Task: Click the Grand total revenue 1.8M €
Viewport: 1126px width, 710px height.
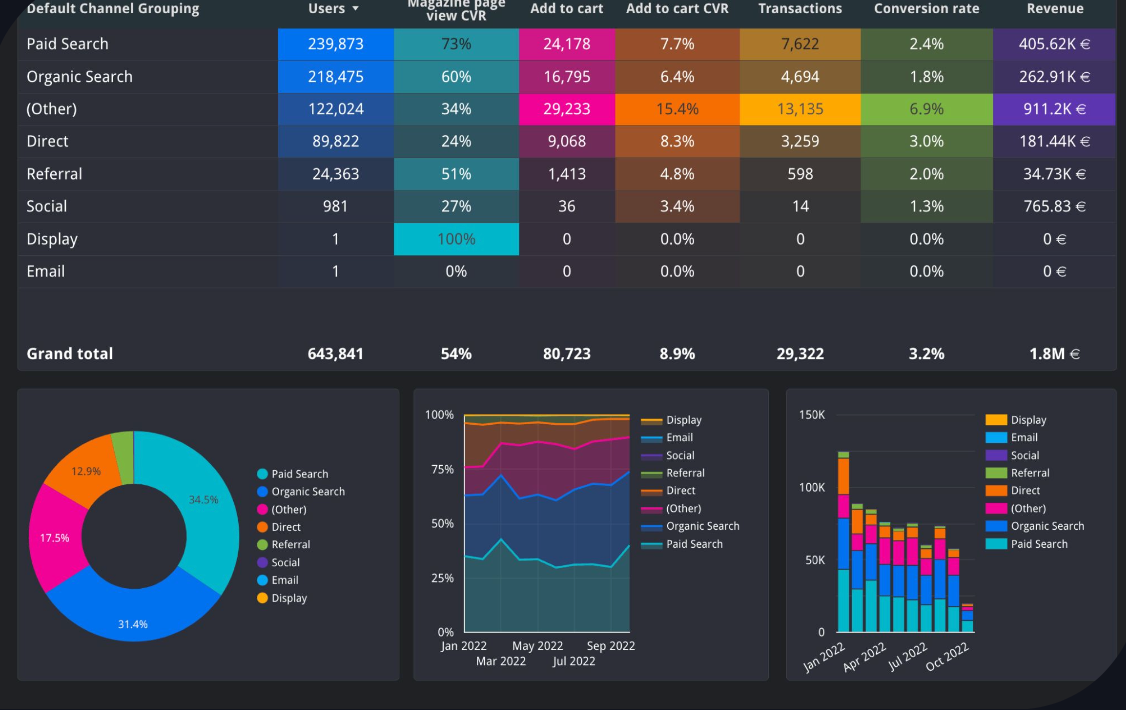Action: coord(1054,354)
